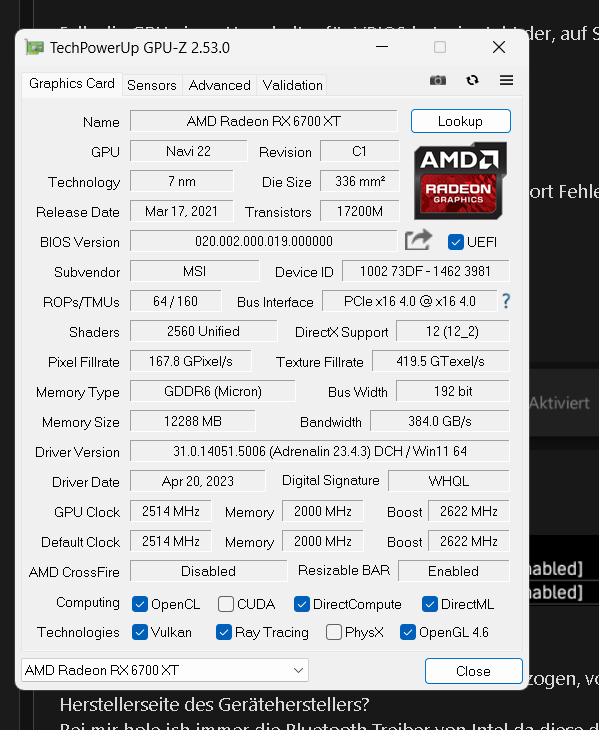Switch to the Sensors tab
Screen dimensions: 599x730
point(152,85)
